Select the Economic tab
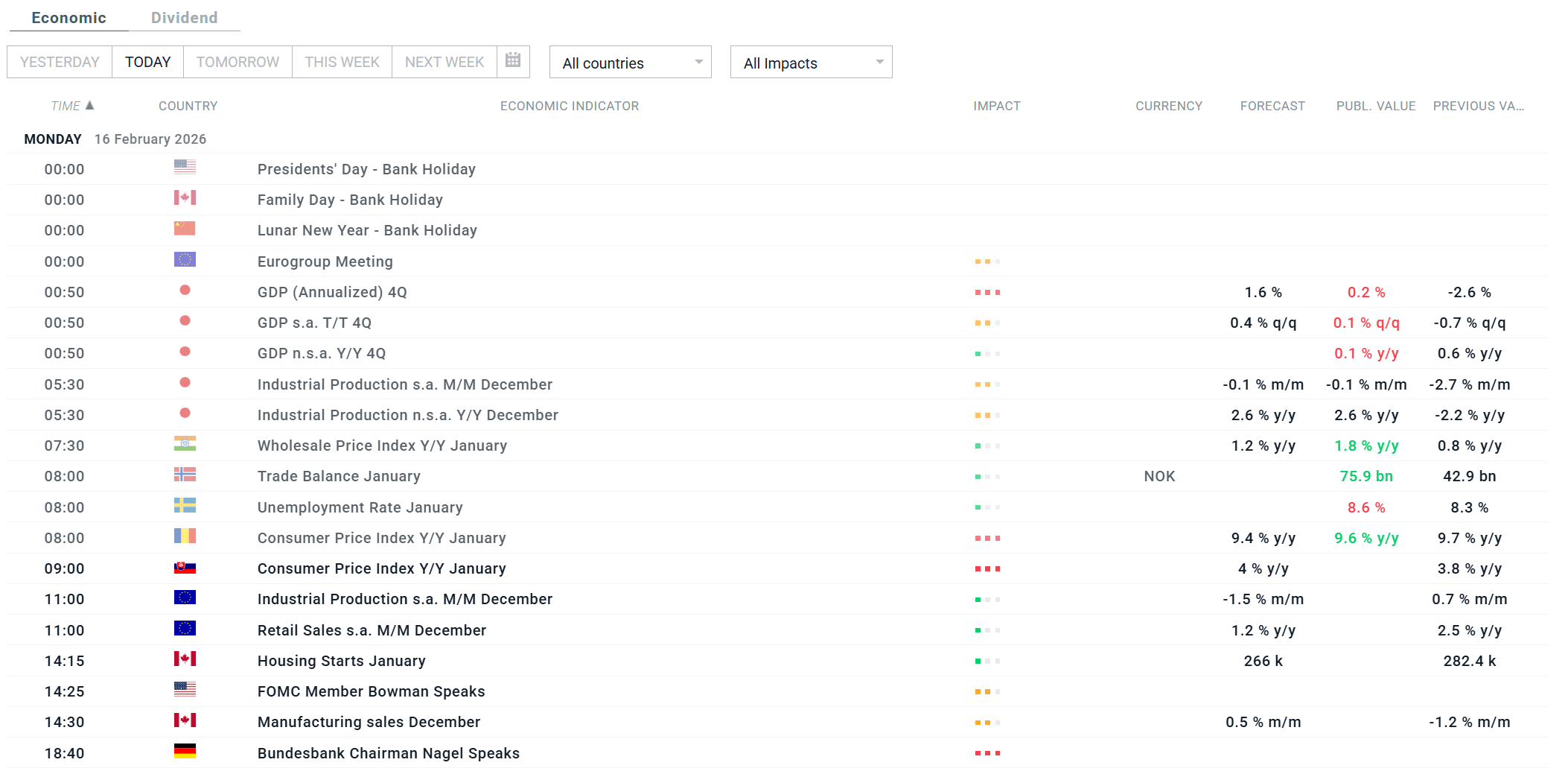 click(x=68, y=18)
